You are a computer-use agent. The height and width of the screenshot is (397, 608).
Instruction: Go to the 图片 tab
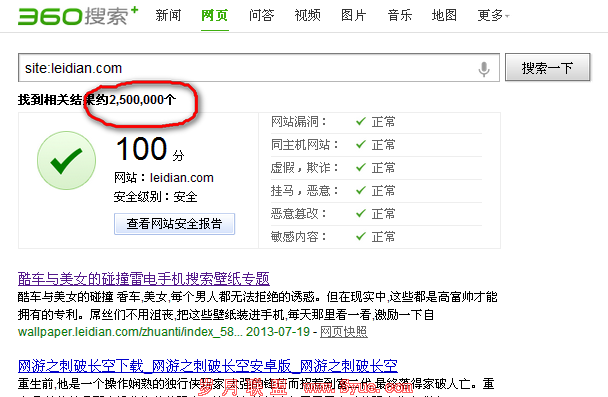point(354,16)
